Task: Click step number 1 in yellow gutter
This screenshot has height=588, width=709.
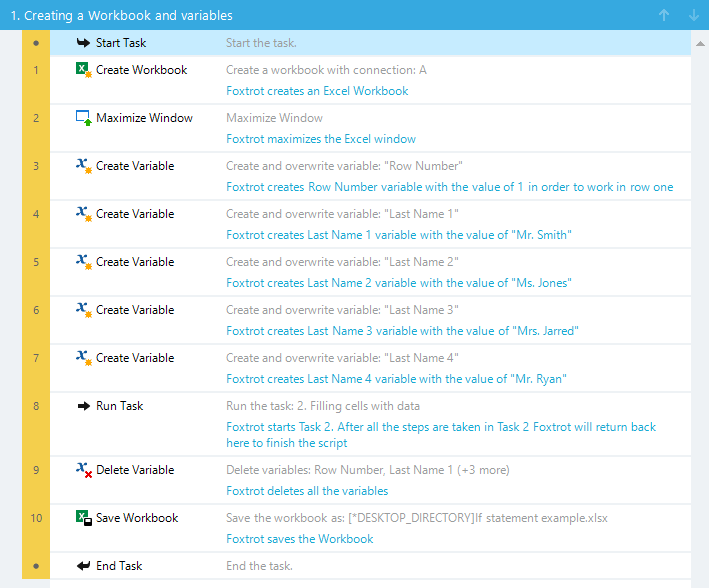Action: [36, 70]
